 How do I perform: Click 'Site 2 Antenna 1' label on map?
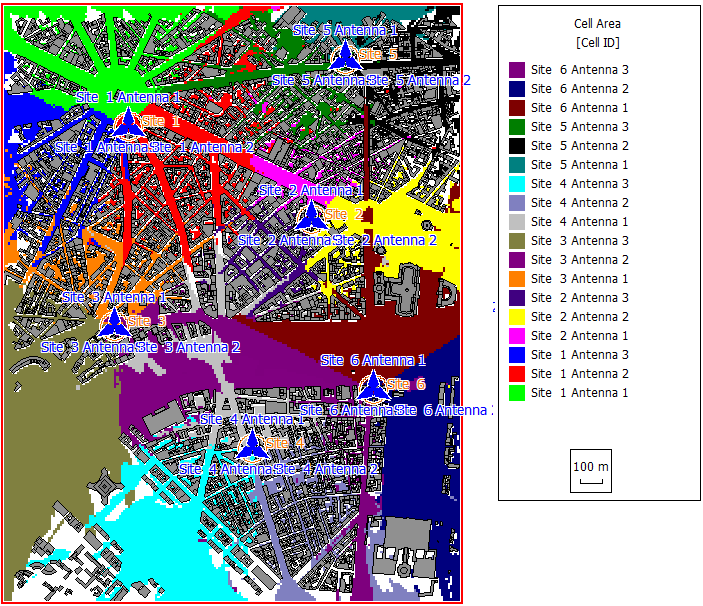[310, 190]
